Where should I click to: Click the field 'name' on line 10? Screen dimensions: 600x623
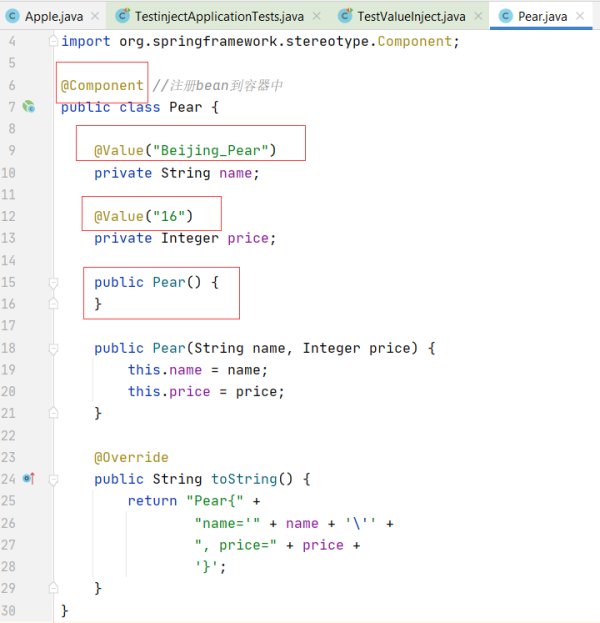(x=235, y=173)
